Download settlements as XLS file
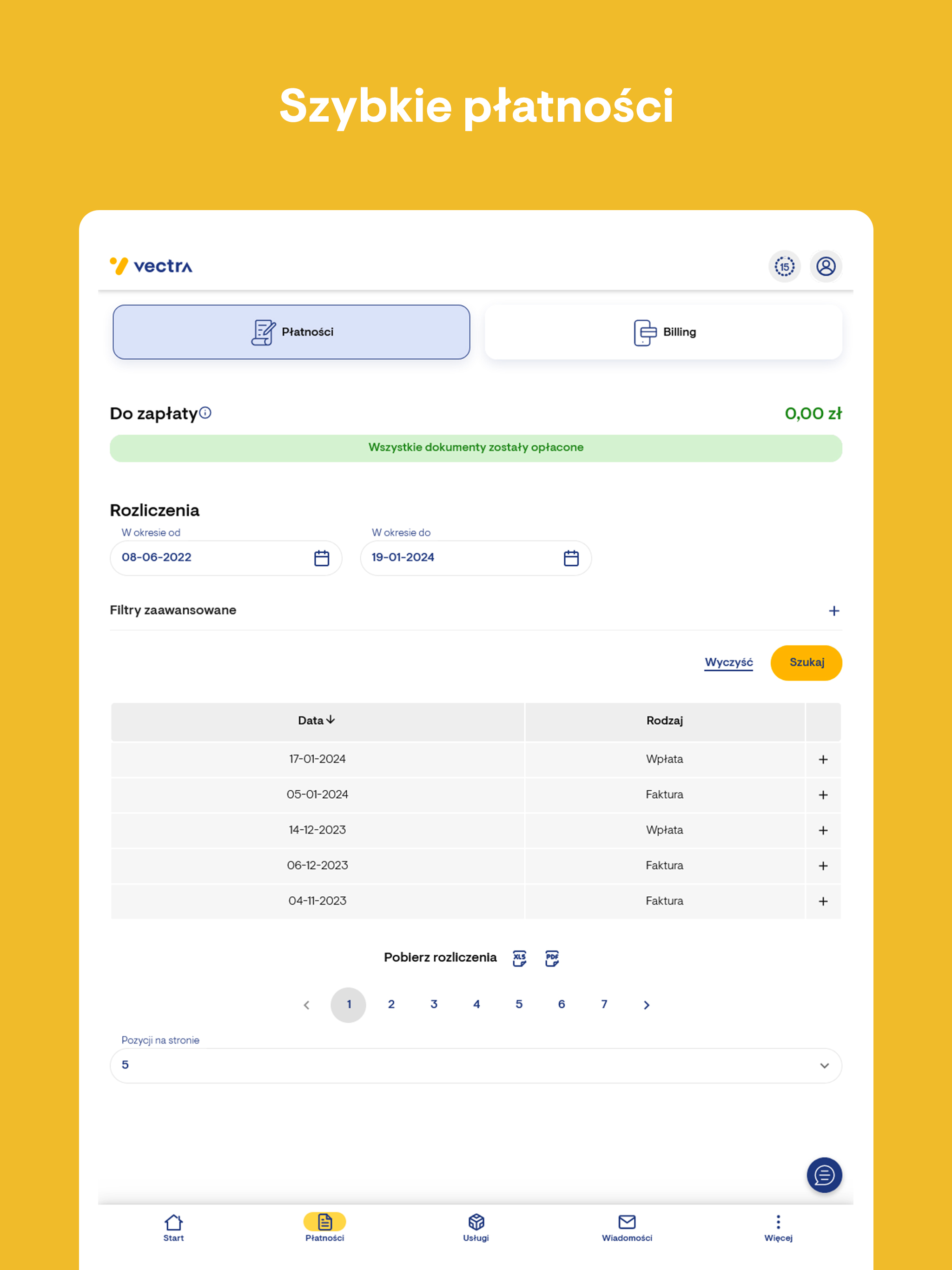 click(x=519, y=958)
